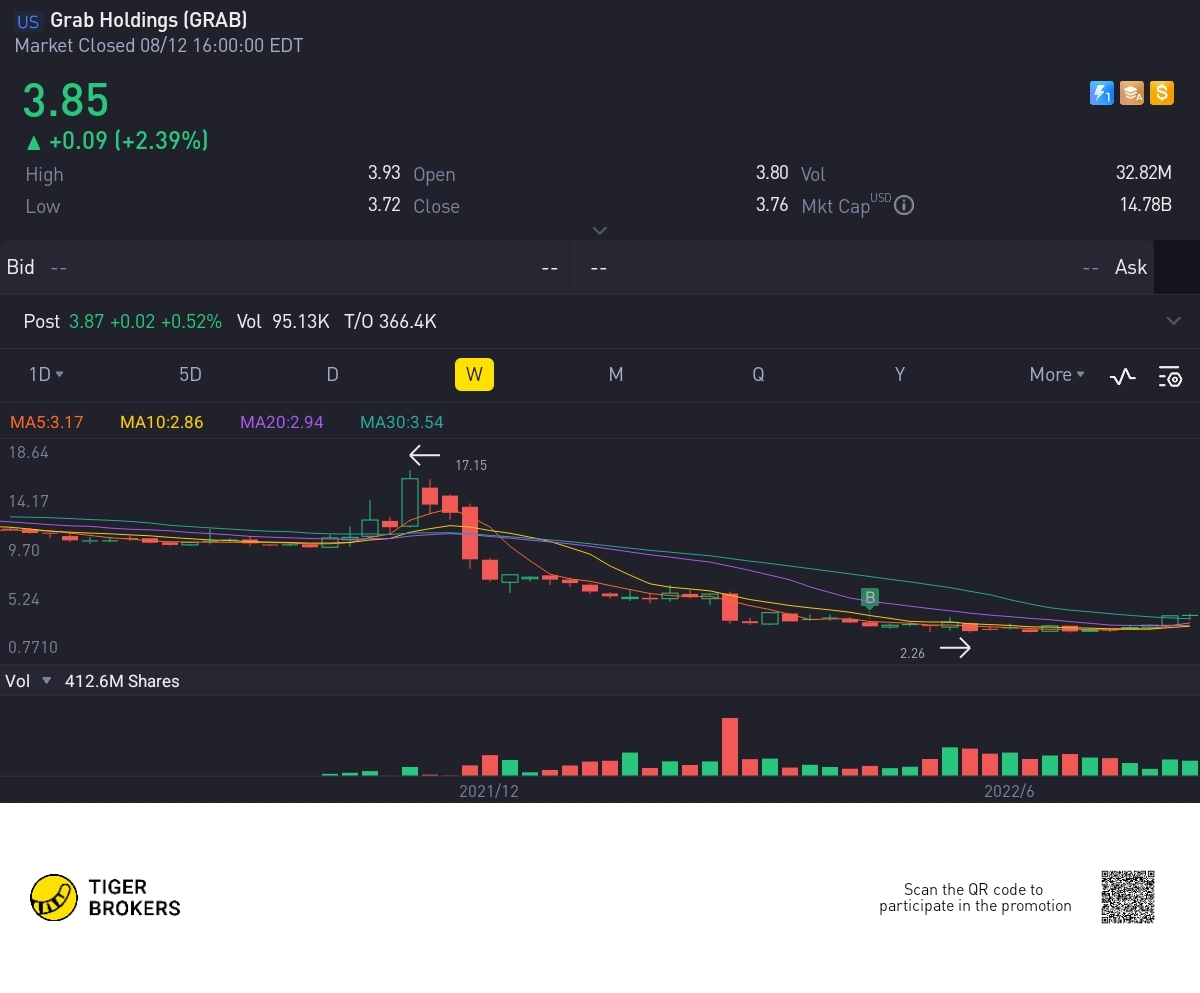The height and width of the screenshot is (993, 1200).
Task: Expand the Post market row chevron
Action: coord(1173,321)
